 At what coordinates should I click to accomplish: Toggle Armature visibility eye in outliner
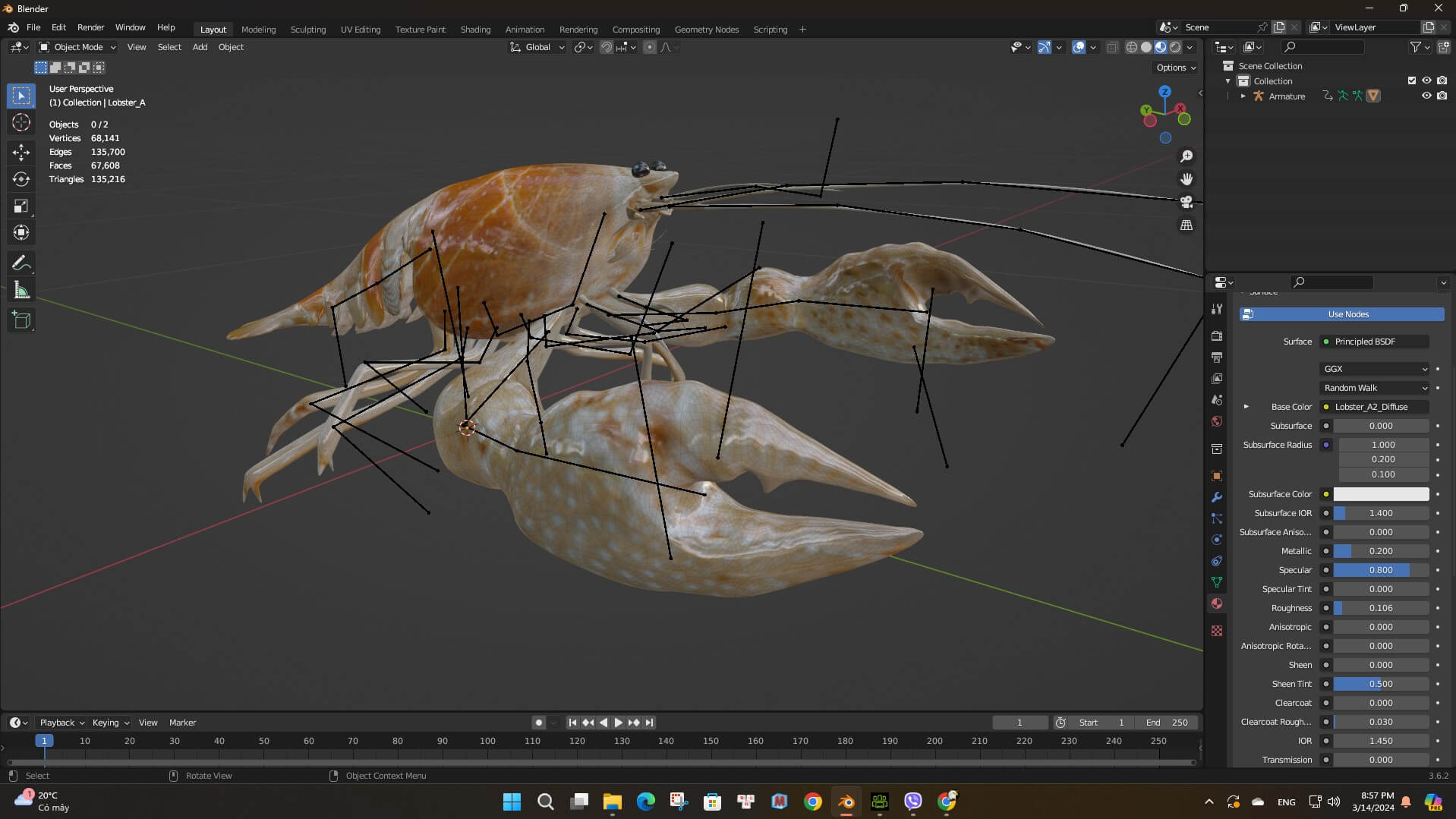pos(1426,96)
